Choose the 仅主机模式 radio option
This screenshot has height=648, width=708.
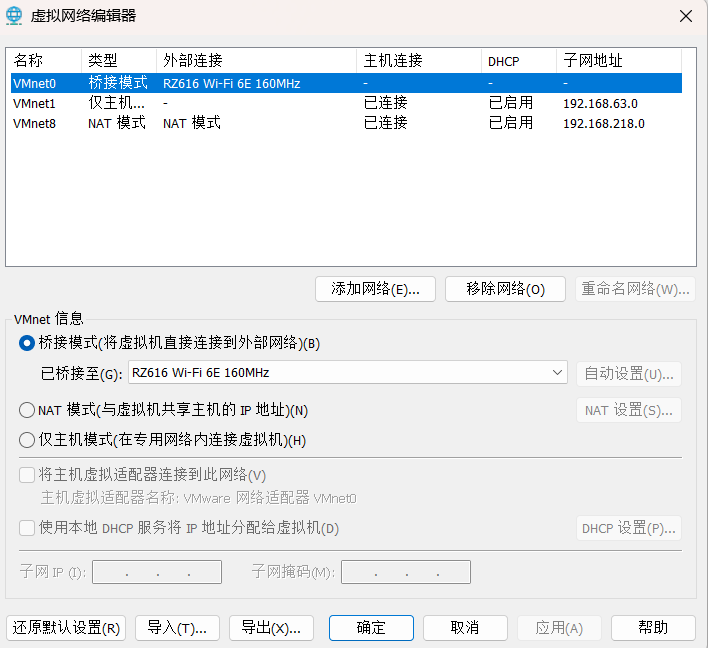tap(27, 440)
